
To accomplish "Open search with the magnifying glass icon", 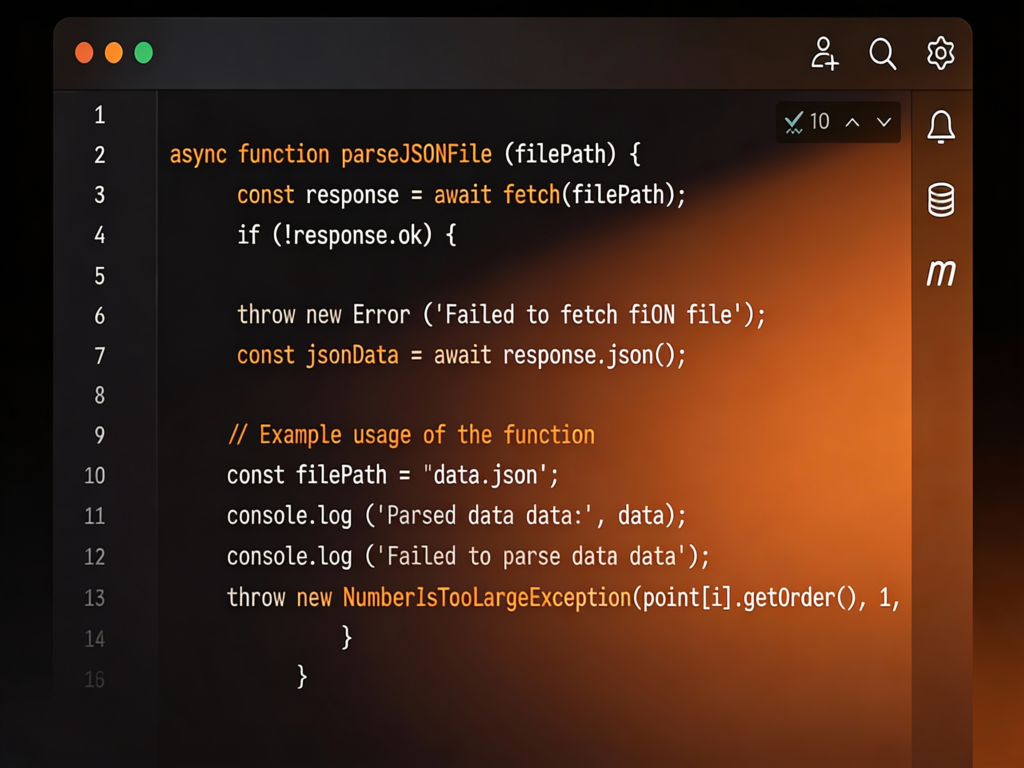I will (882, 53).
